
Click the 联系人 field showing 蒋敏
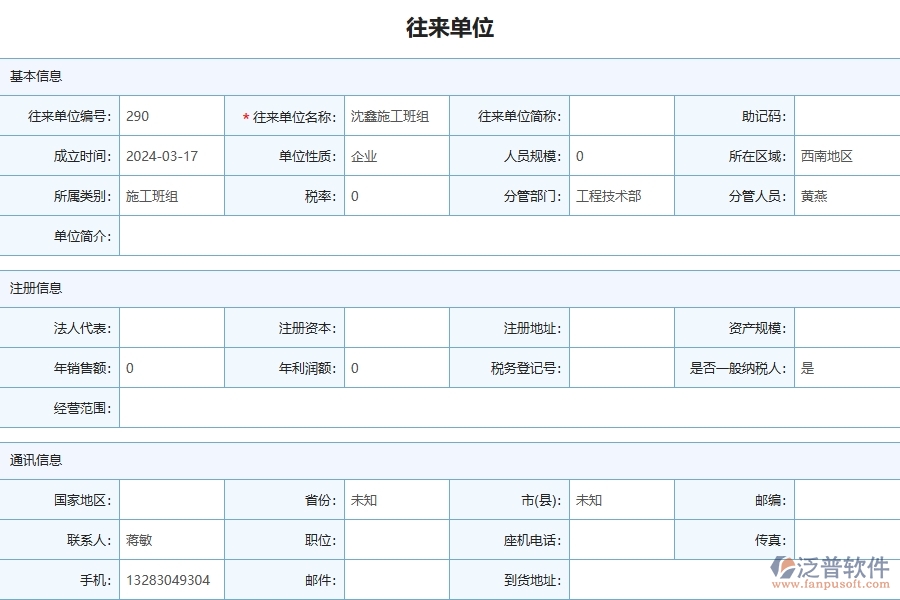pos(170,539)
